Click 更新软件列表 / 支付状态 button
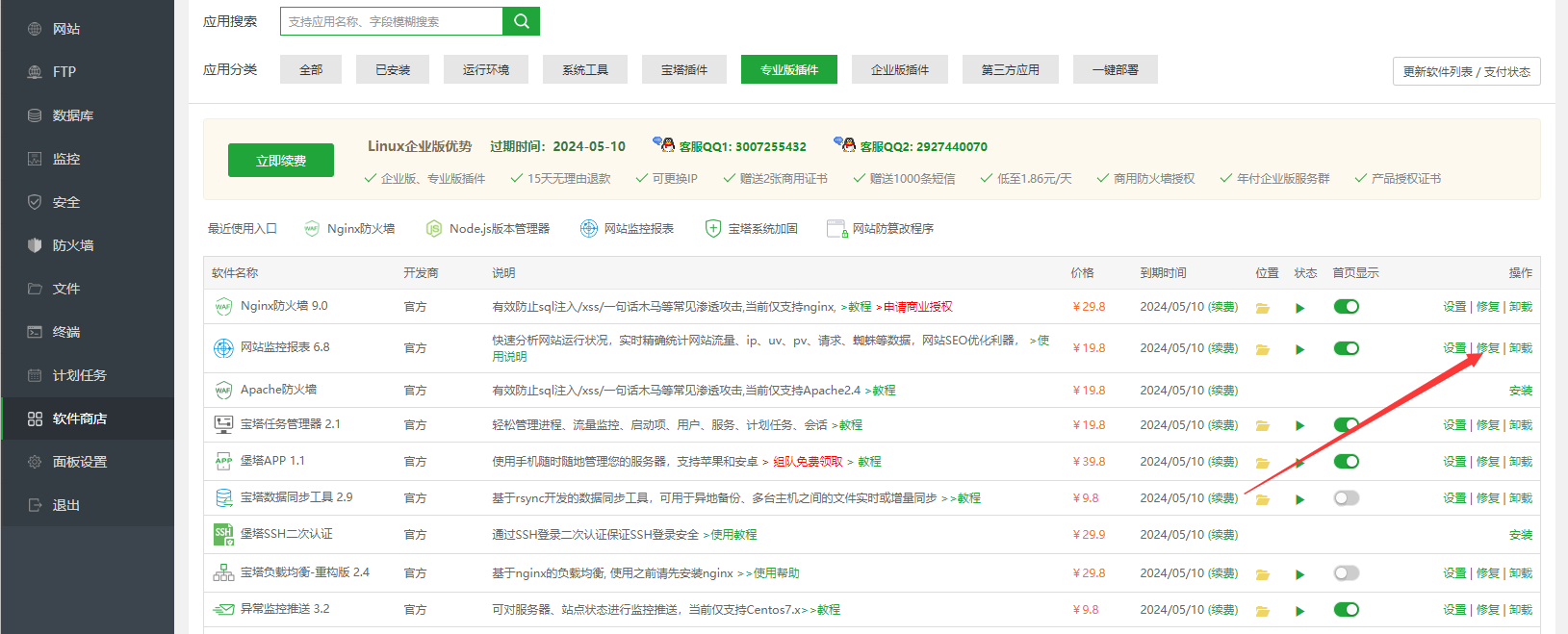Viewport: 1568px width, 634px height. 1467,71
